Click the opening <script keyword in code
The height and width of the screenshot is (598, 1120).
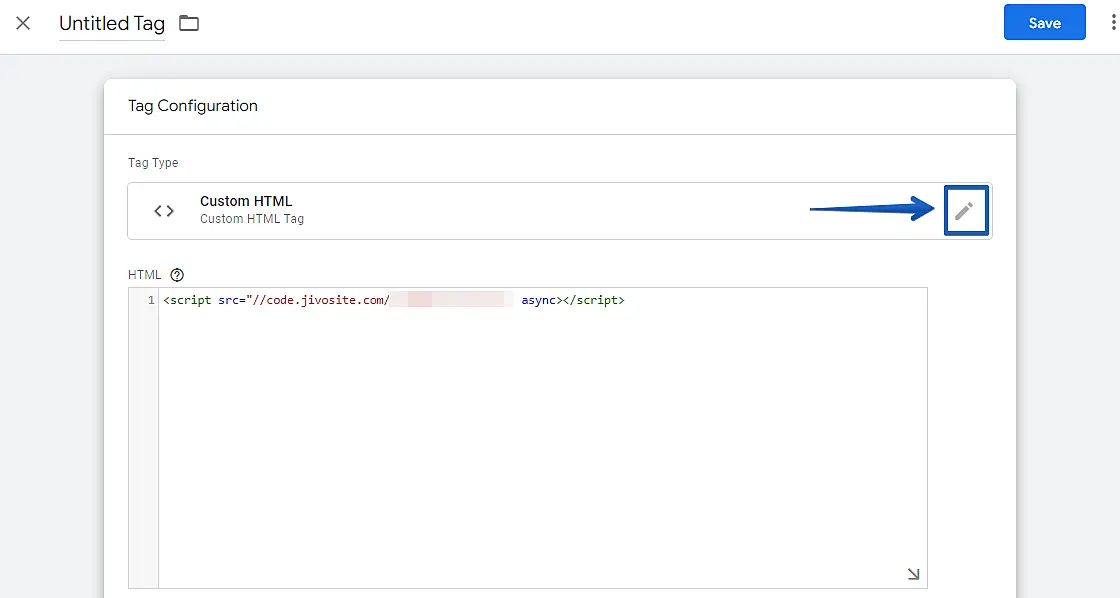[189, 300]
